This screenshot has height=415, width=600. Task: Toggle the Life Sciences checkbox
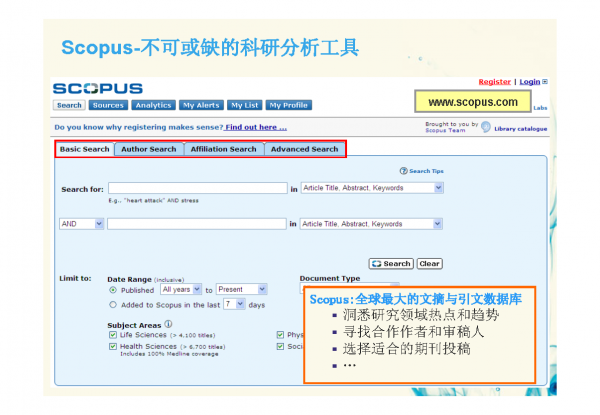[x=113, y=335]
